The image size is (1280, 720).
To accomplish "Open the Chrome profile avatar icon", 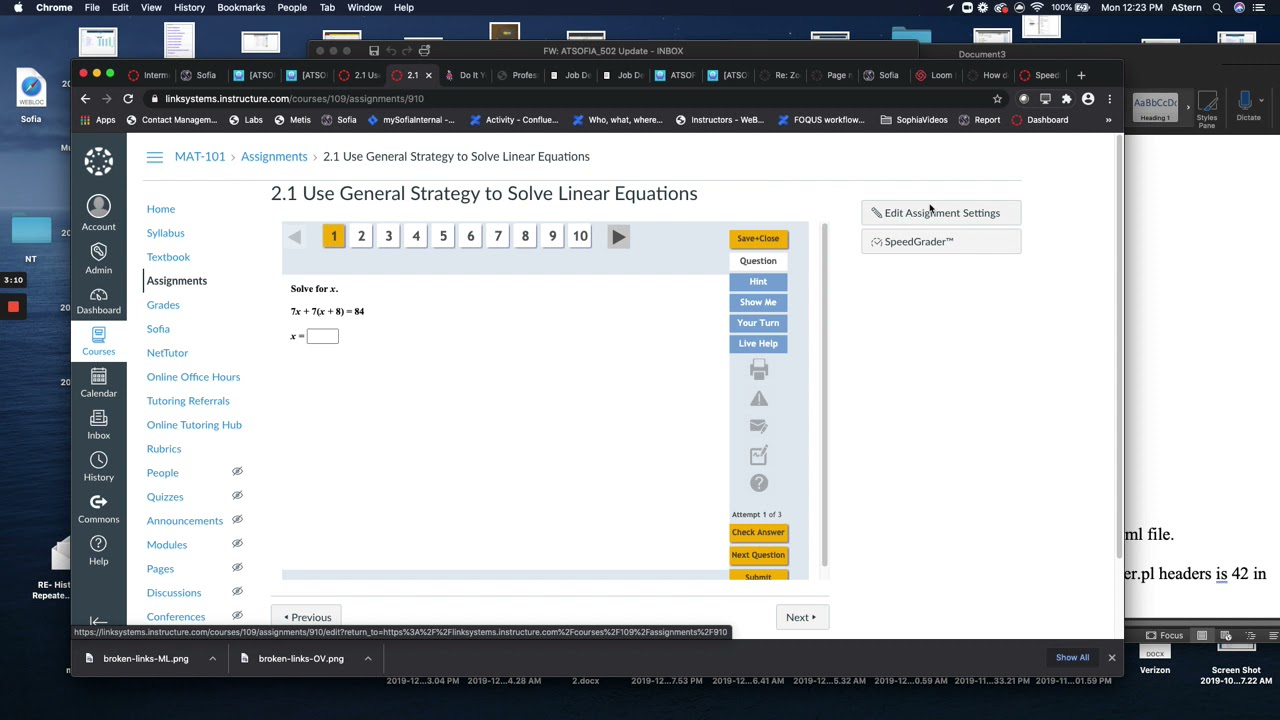I will [x=1088, y=99].
